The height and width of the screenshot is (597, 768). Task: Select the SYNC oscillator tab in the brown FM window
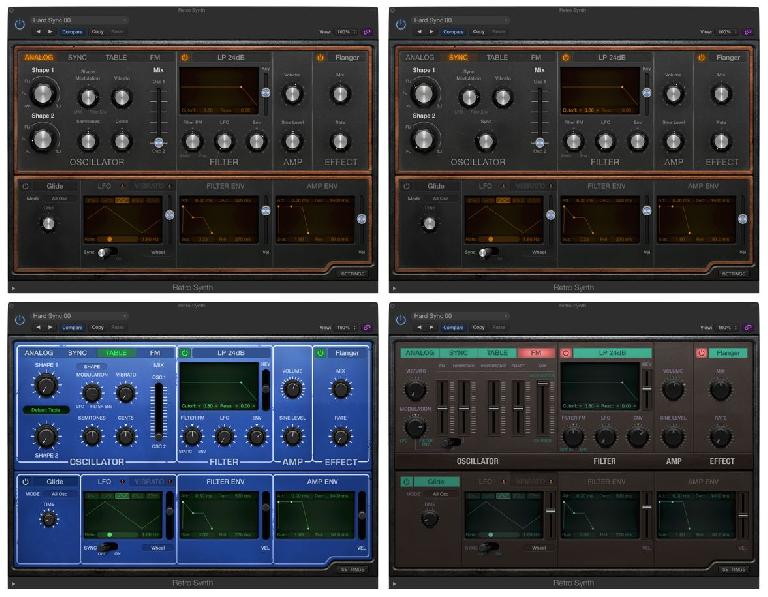458,353
